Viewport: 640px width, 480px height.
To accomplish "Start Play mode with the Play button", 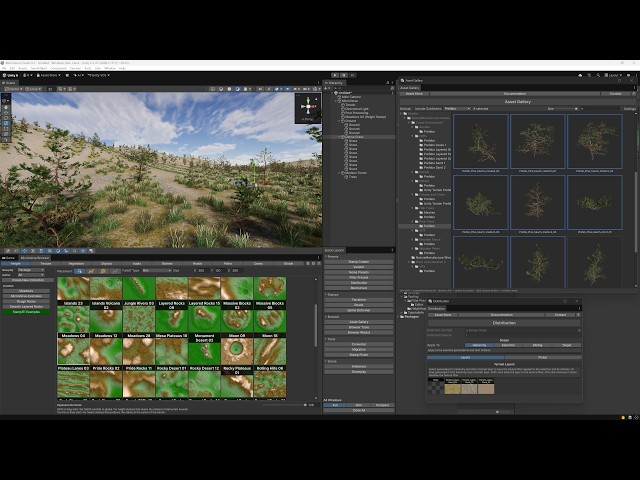I will (335, 75).
